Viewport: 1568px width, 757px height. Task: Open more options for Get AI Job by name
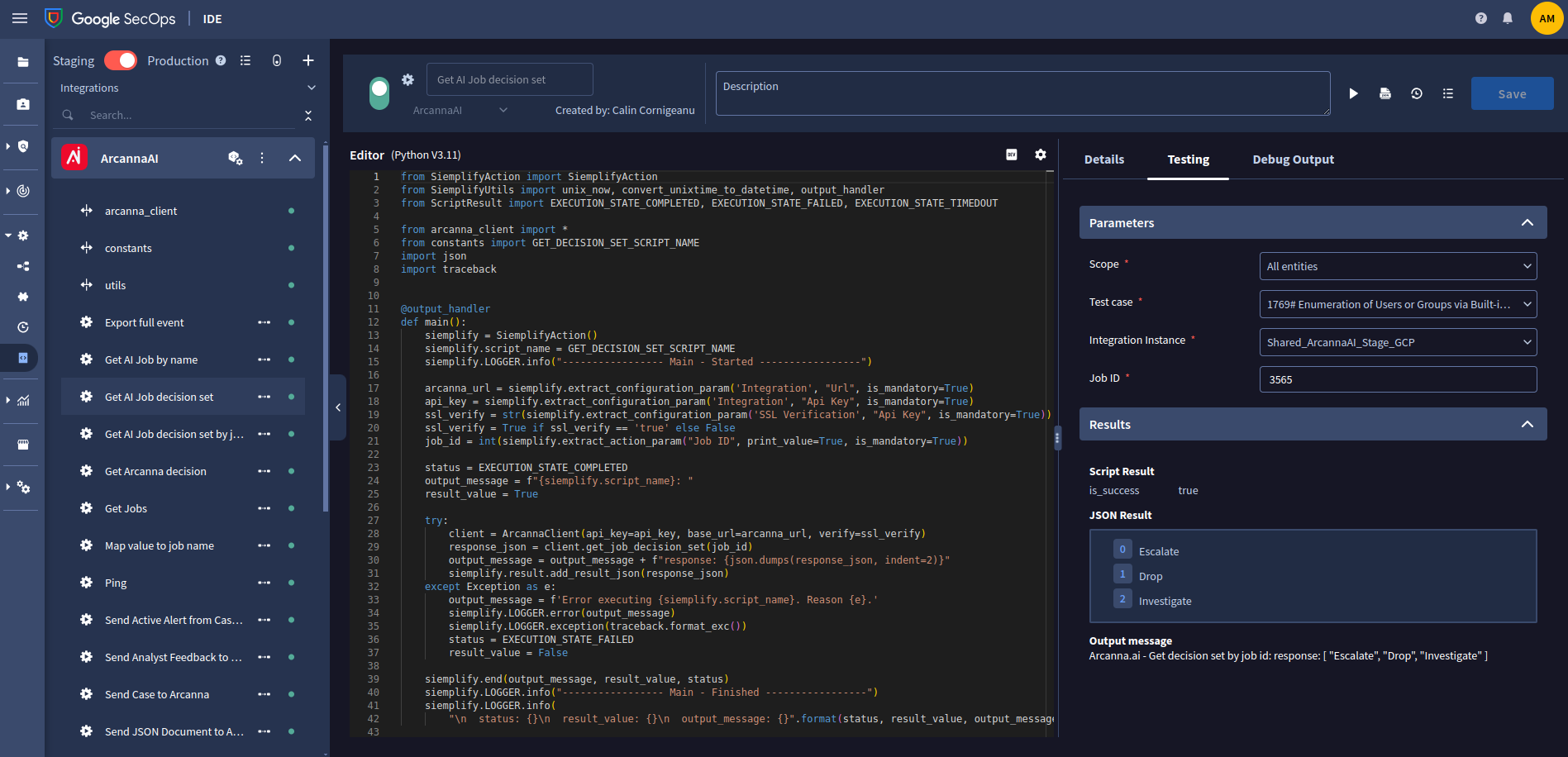click(x=265, y=359)
